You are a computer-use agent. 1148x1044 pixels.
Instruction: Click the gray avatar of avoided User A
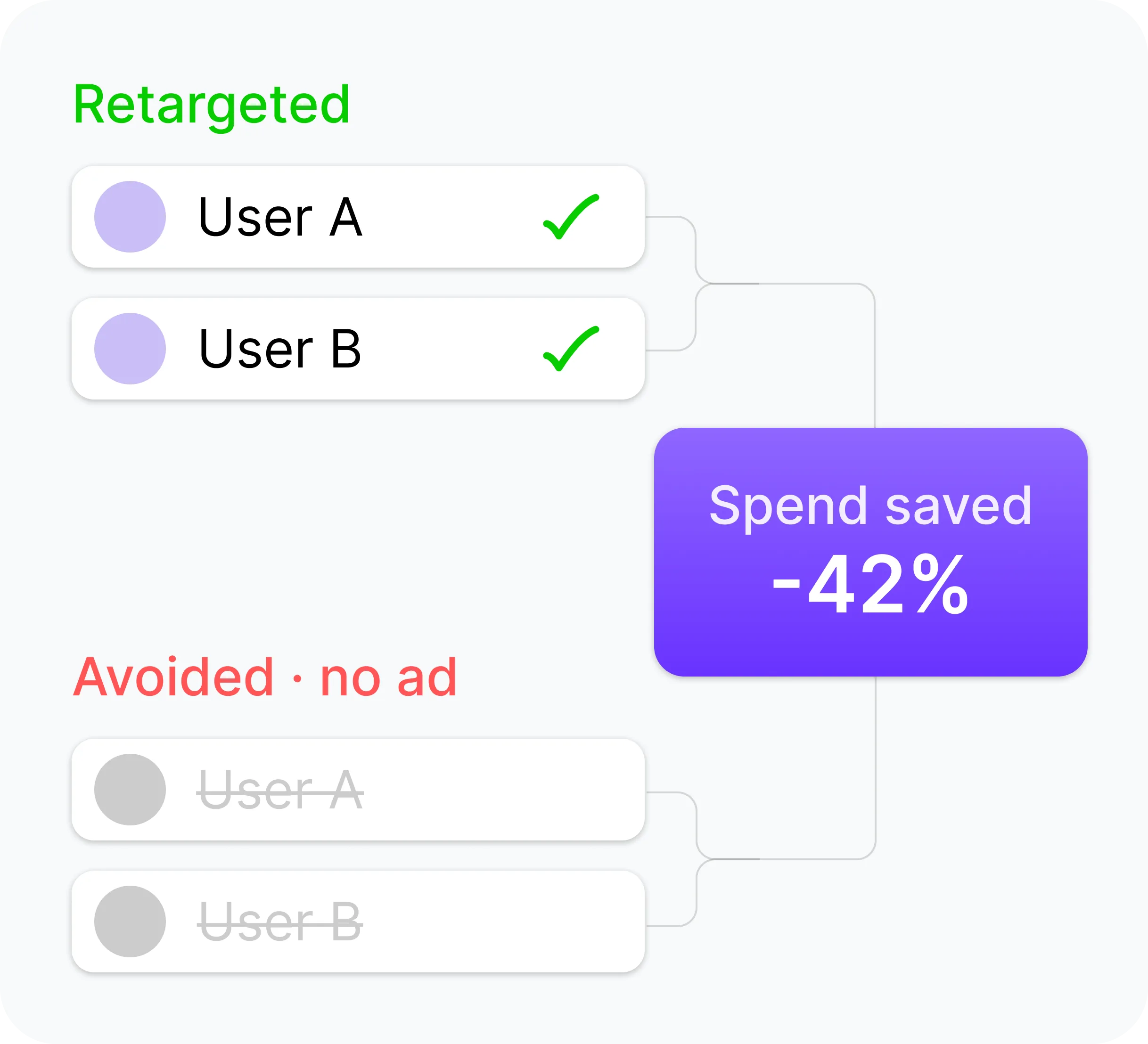(130, 790)
